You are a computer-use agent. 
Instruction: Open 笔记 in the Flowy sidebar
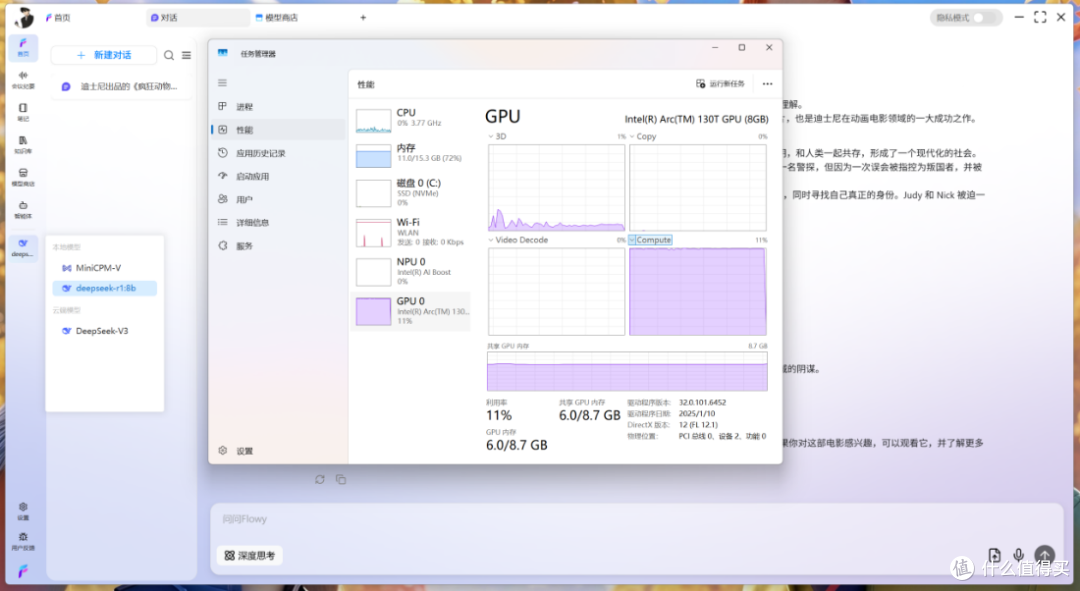tap(23, 112)
